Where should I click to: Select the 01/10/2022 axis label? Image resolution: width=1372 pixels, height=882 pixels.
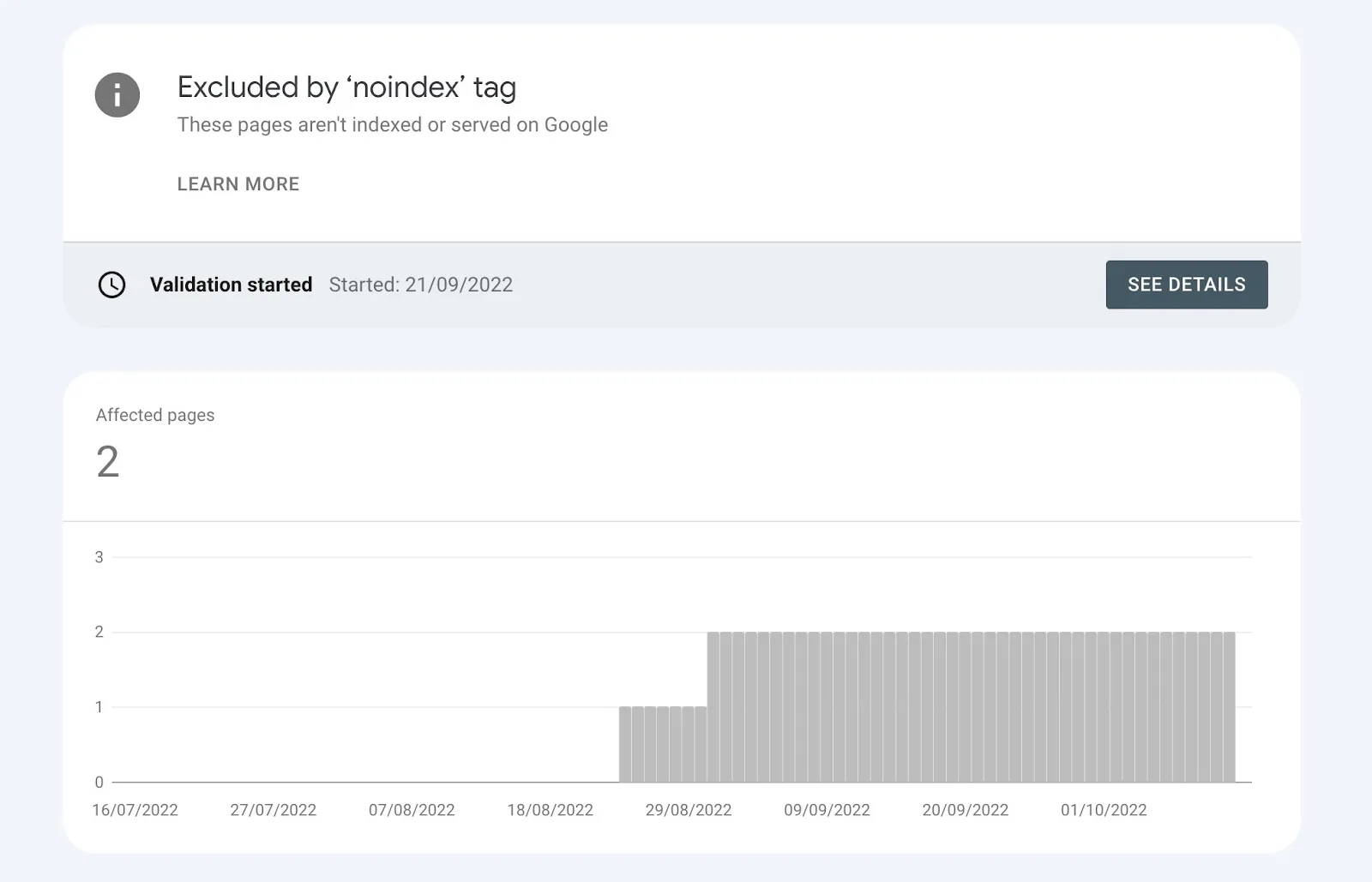pos(1104,809)
